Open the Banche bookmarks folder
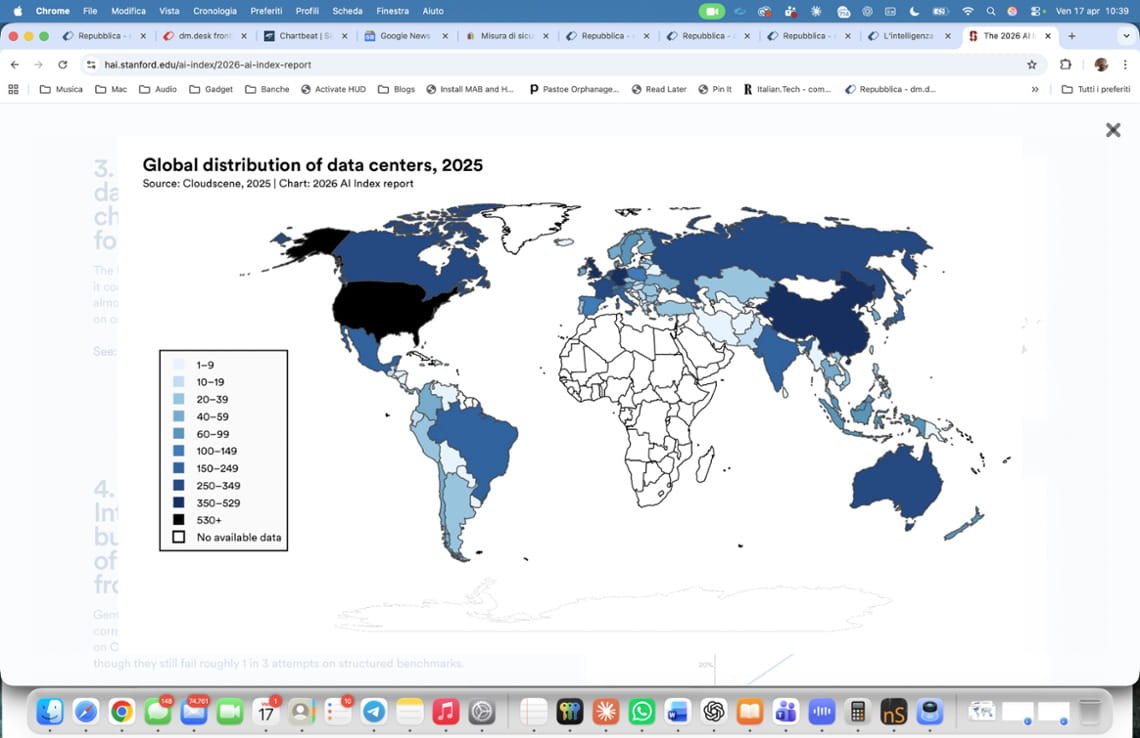Image resolution: width=1140 pixels, height=738 pixels. 267,89
